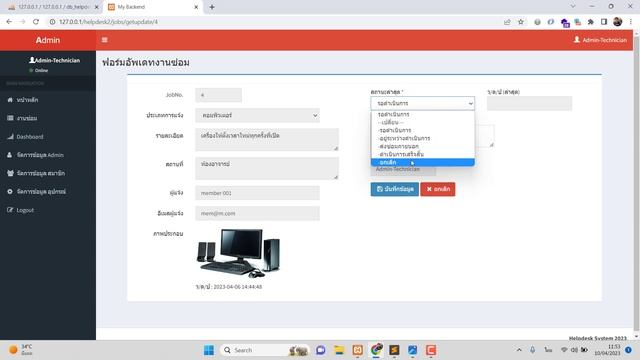Click the member 001 reporter field

(x=257, y=193)
